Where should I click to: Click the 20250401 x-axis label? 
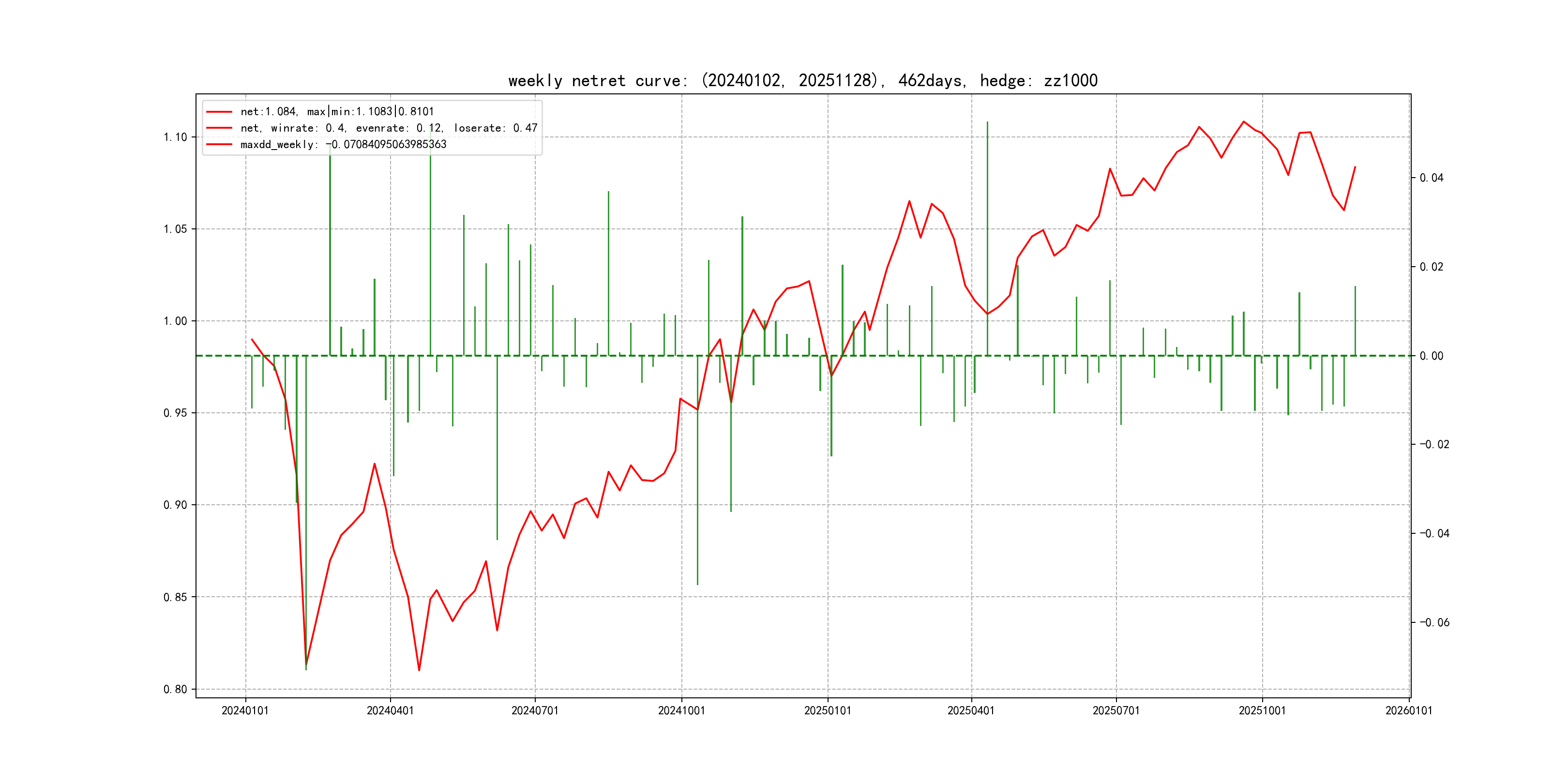pos(971,711)
